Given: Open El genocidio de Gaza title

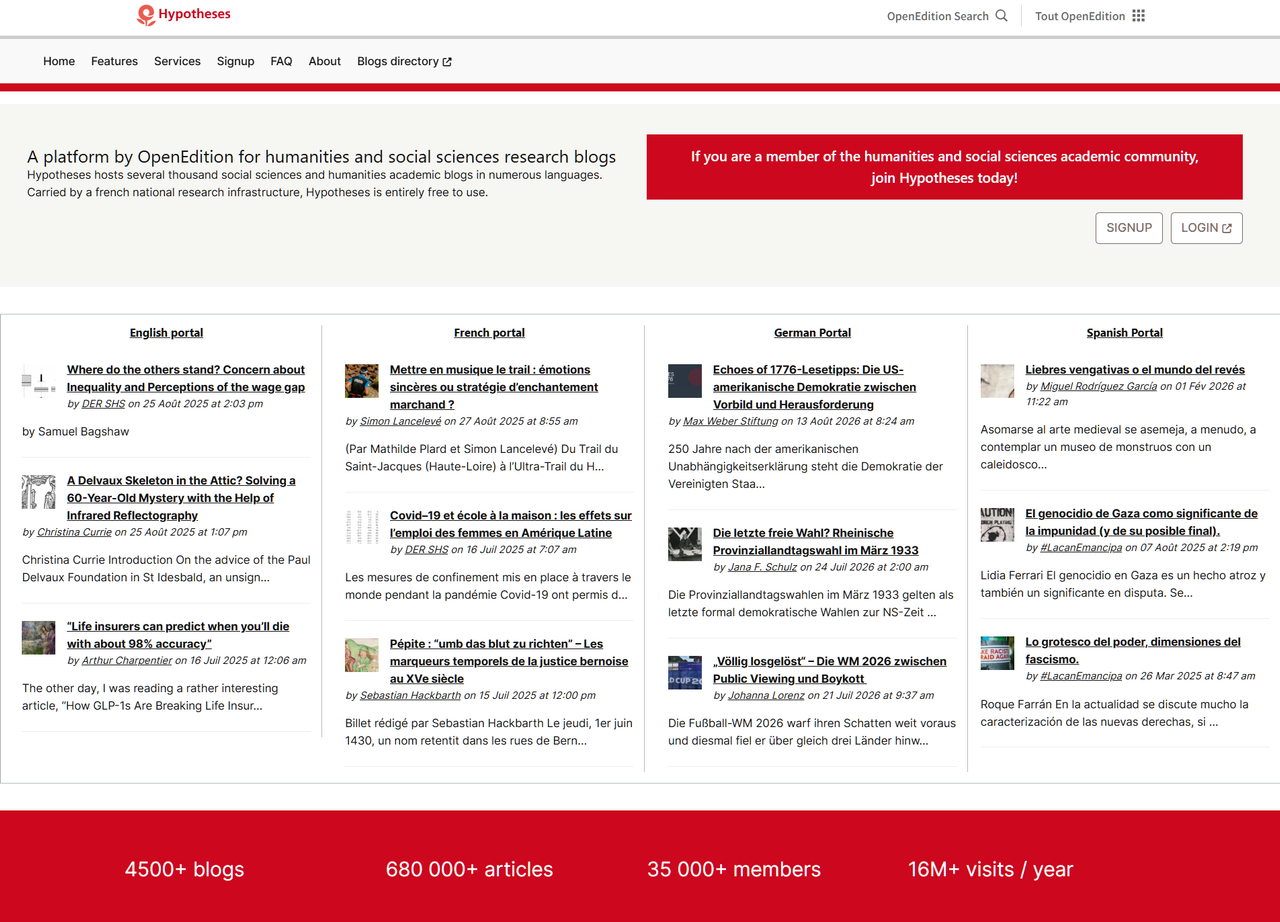Looking at the screenshot, I should click(x=1141, y=522).
